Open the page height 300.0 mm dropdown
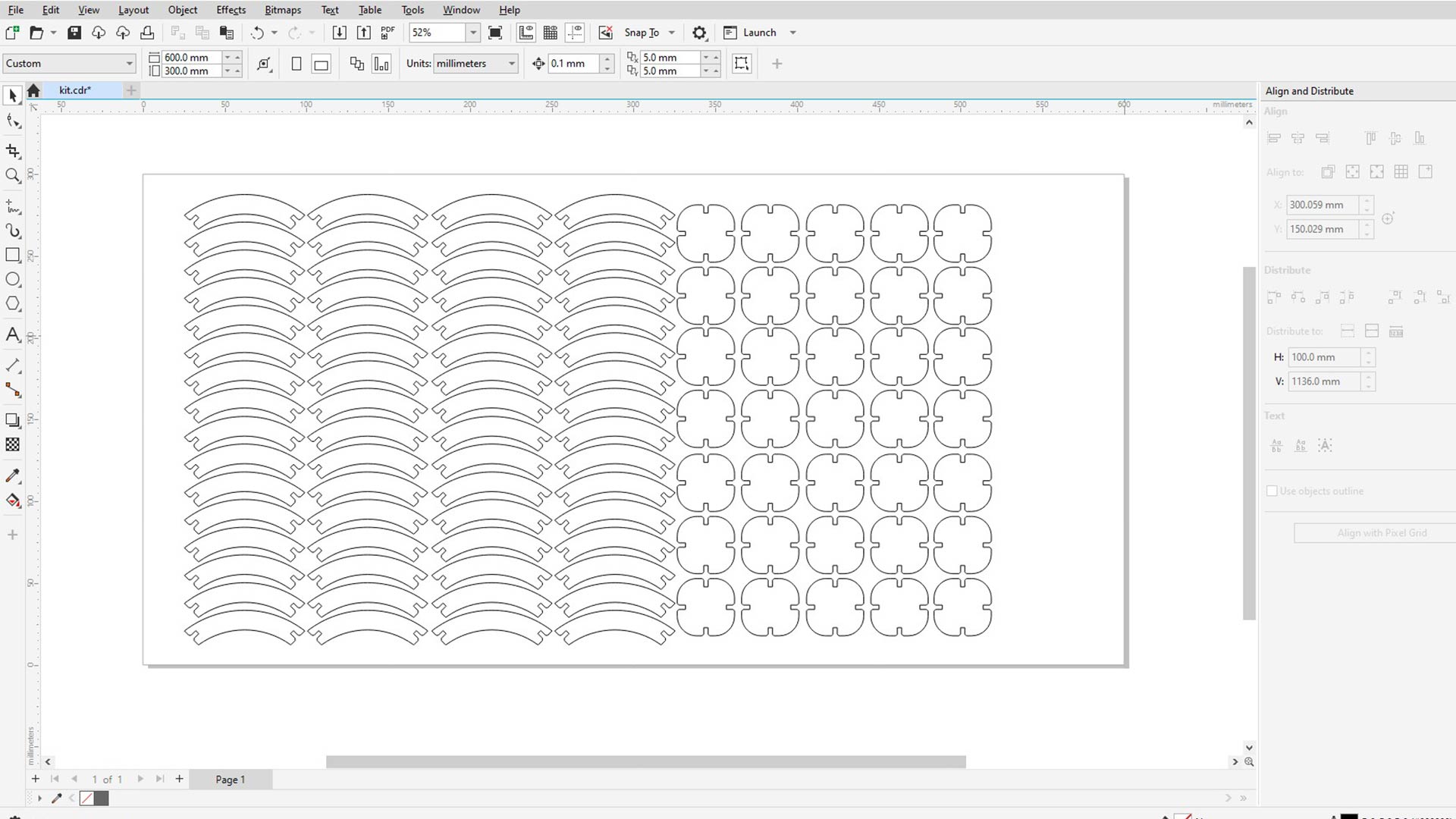The width and height of the screenshot is (1456, 819). pyautogui.click(x=227, y=71)
